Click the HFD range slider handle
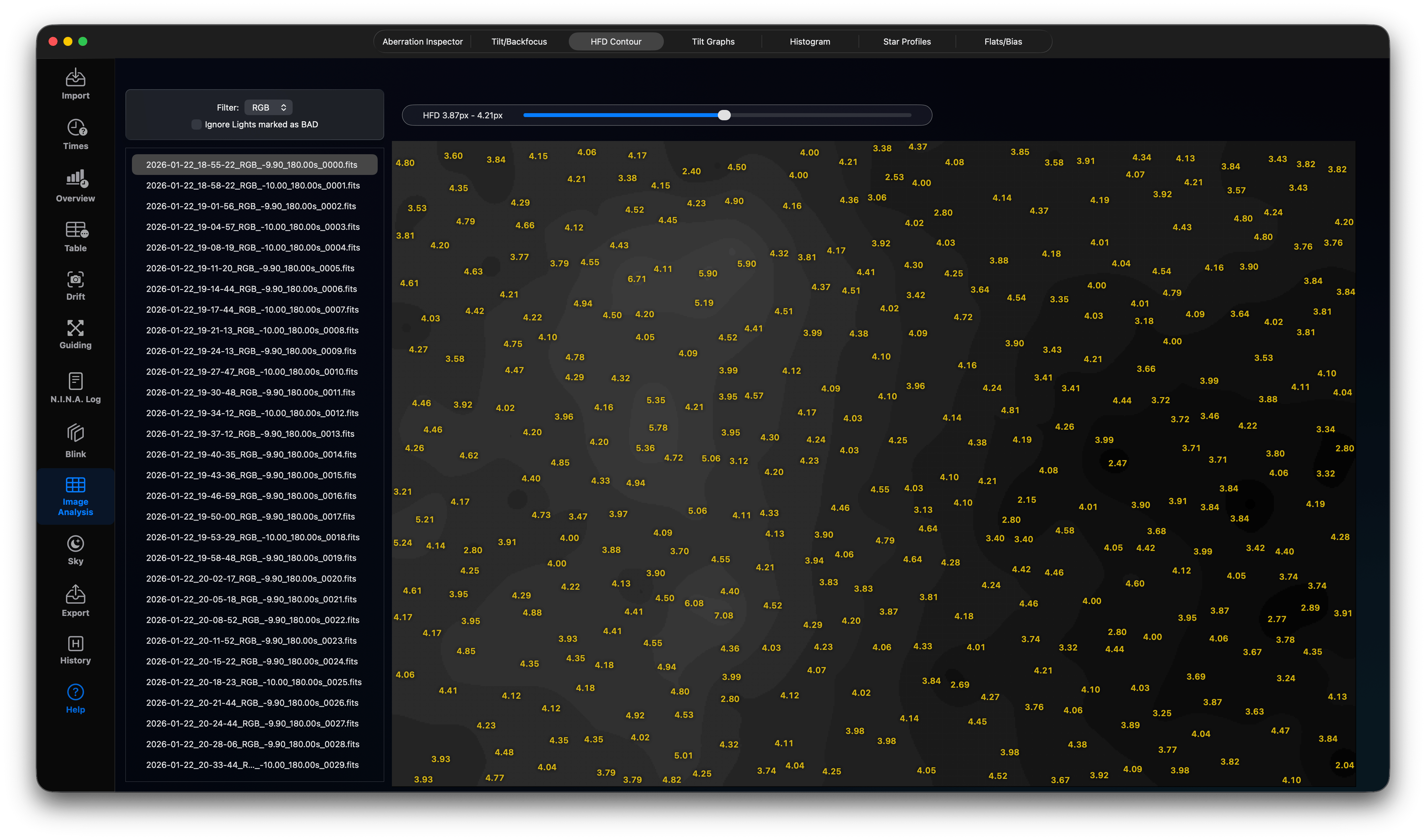The height and width of the screenshot is (840, 1426). [x=724, y=115]
